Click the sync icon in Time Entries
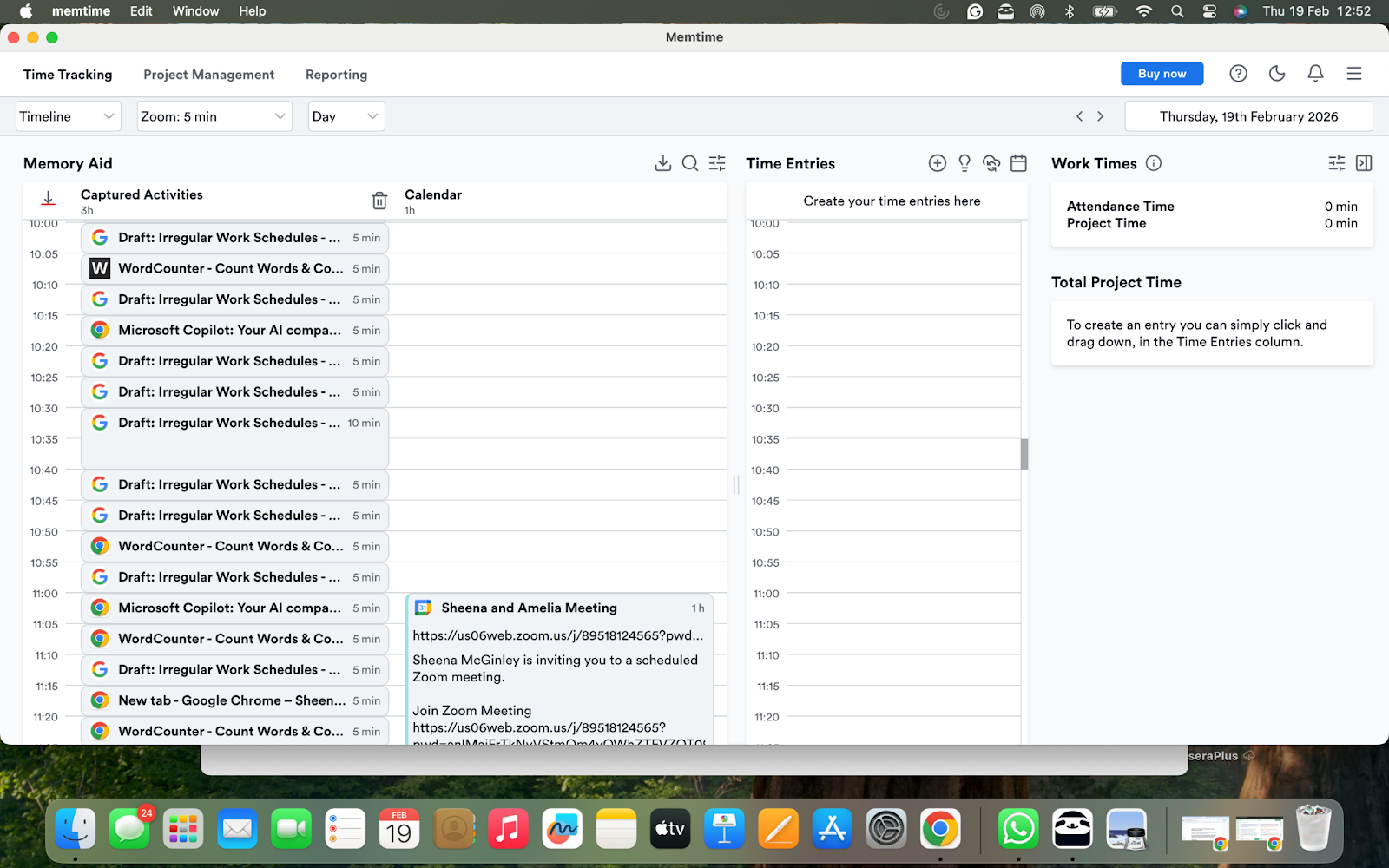 991,163
